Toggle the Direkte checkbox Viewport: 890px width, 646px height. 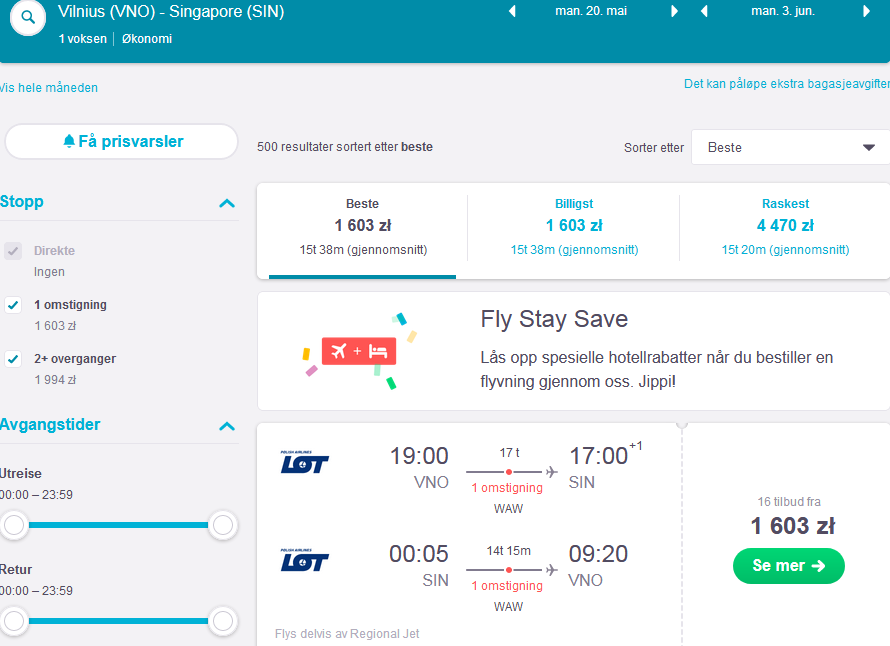click(x=13, y=251)
